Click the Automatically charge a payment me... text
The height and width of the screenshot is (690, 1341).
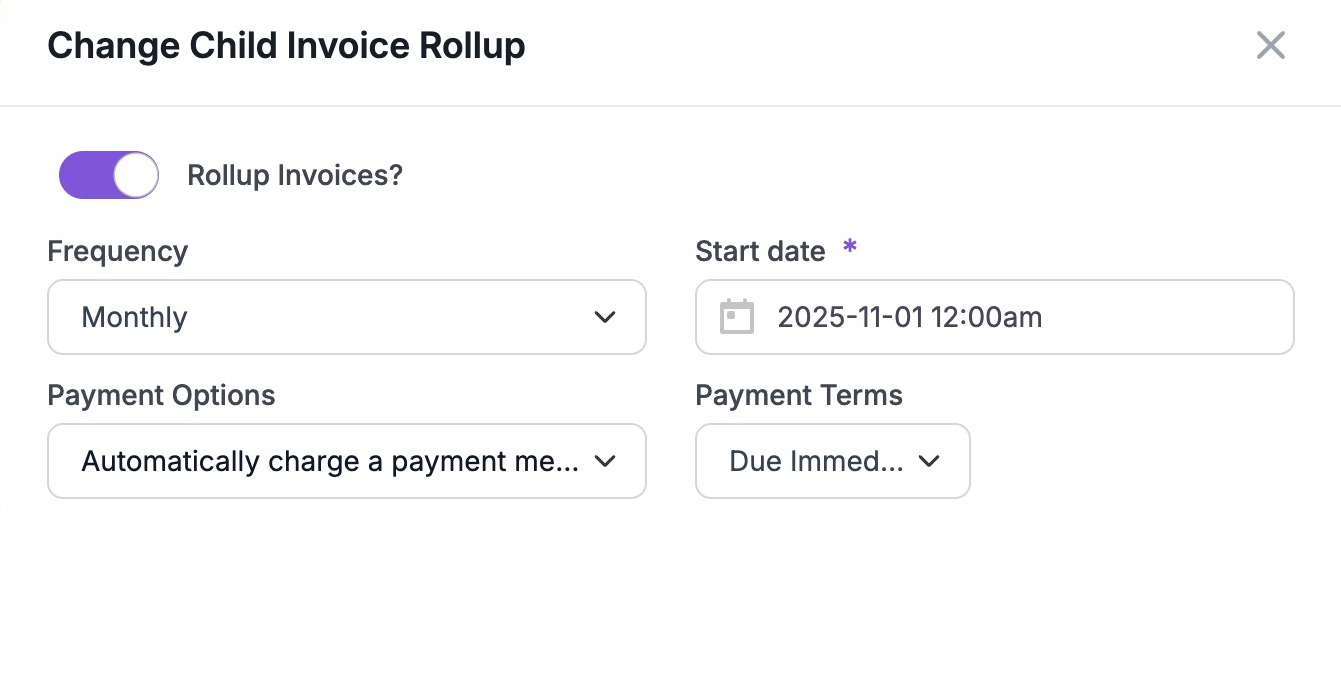[x=330, y=461]
